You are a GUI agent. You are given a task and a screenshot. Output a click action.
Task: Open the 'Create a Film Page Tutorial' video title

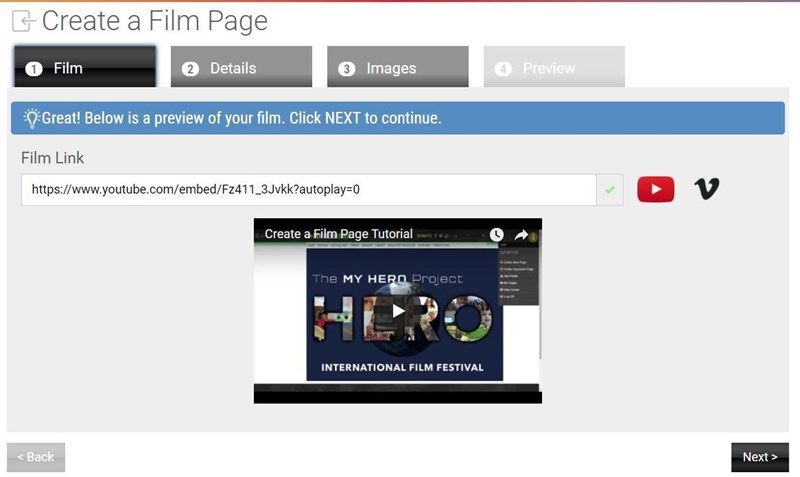338,234
